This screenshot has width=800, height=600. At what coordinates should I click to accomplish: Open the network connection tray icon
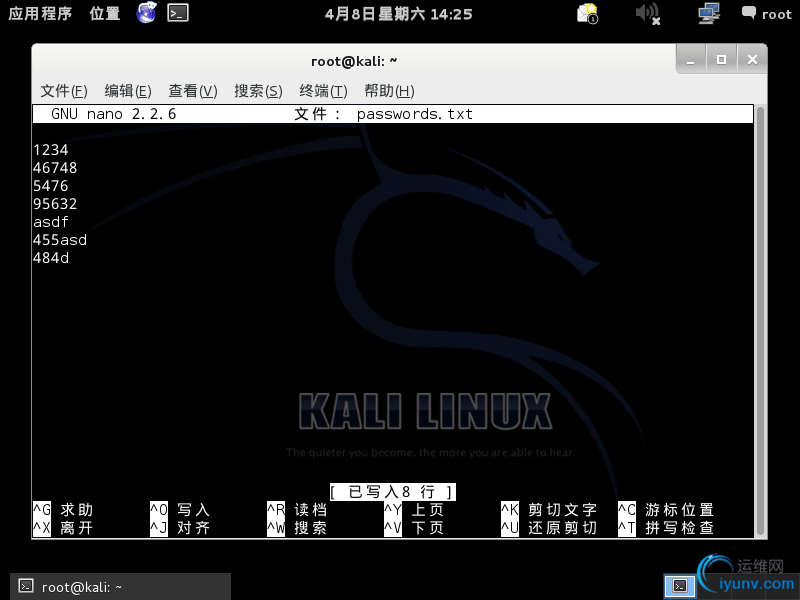point(709,13)
